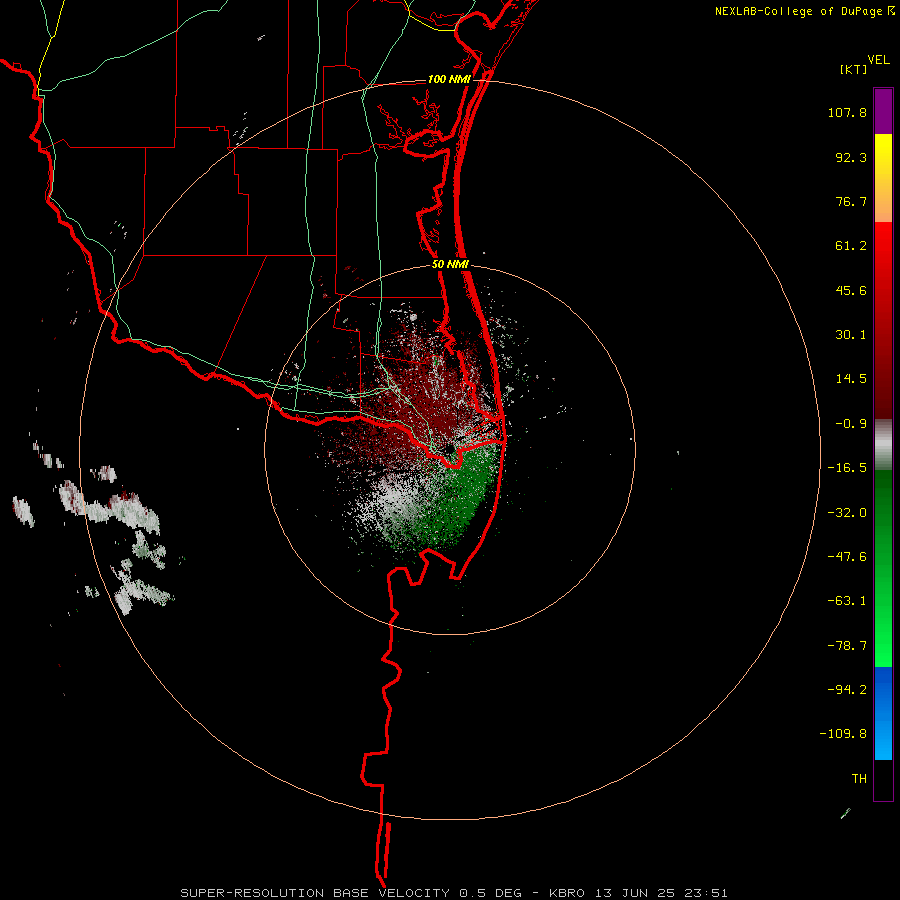The width and height of the screenshot is (900, 900).
Task: Pick the blue segment of the color bar
Action: tap(883, 713)
